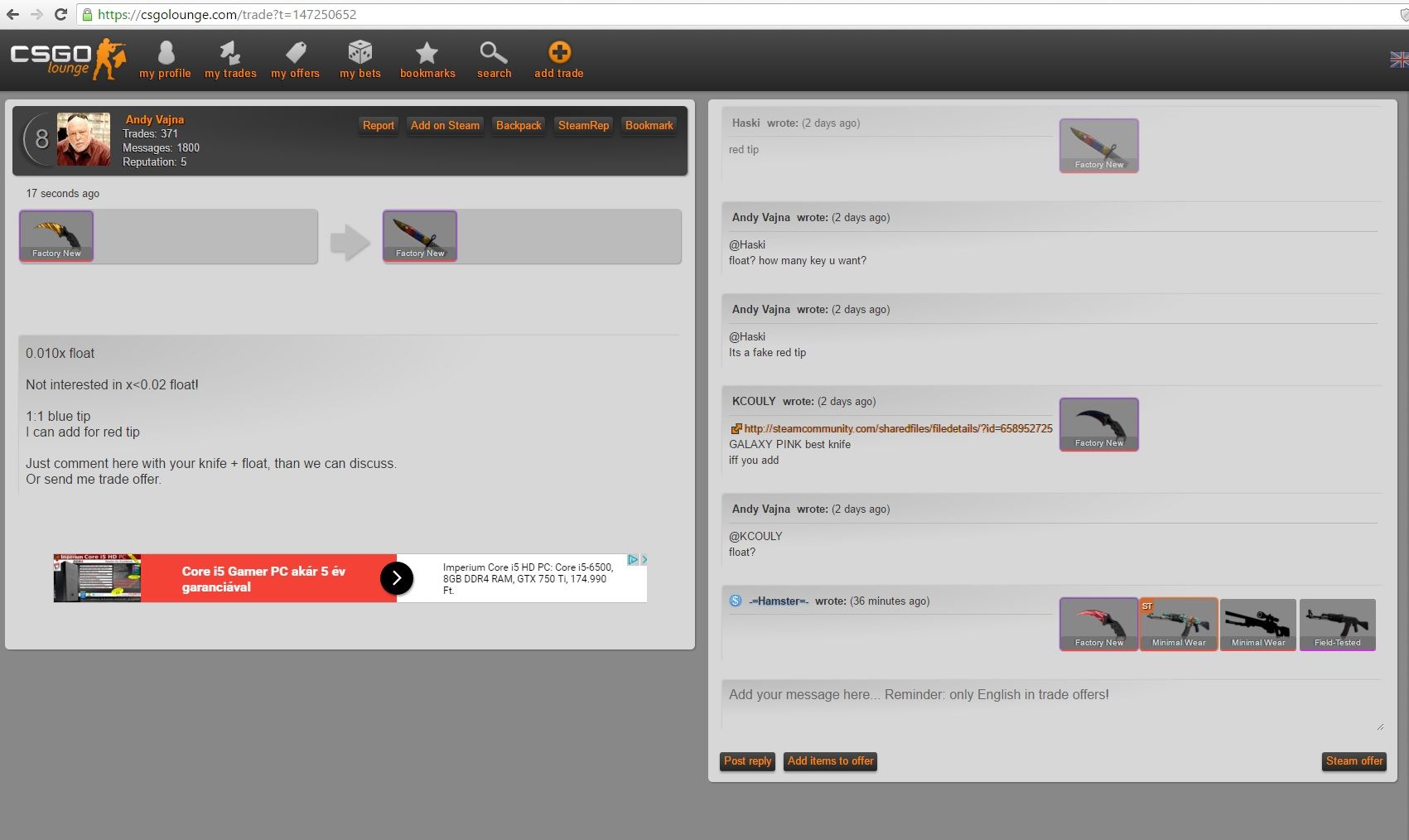
Task: Click the ad's black arrow button
Action: tap(397, 578)
